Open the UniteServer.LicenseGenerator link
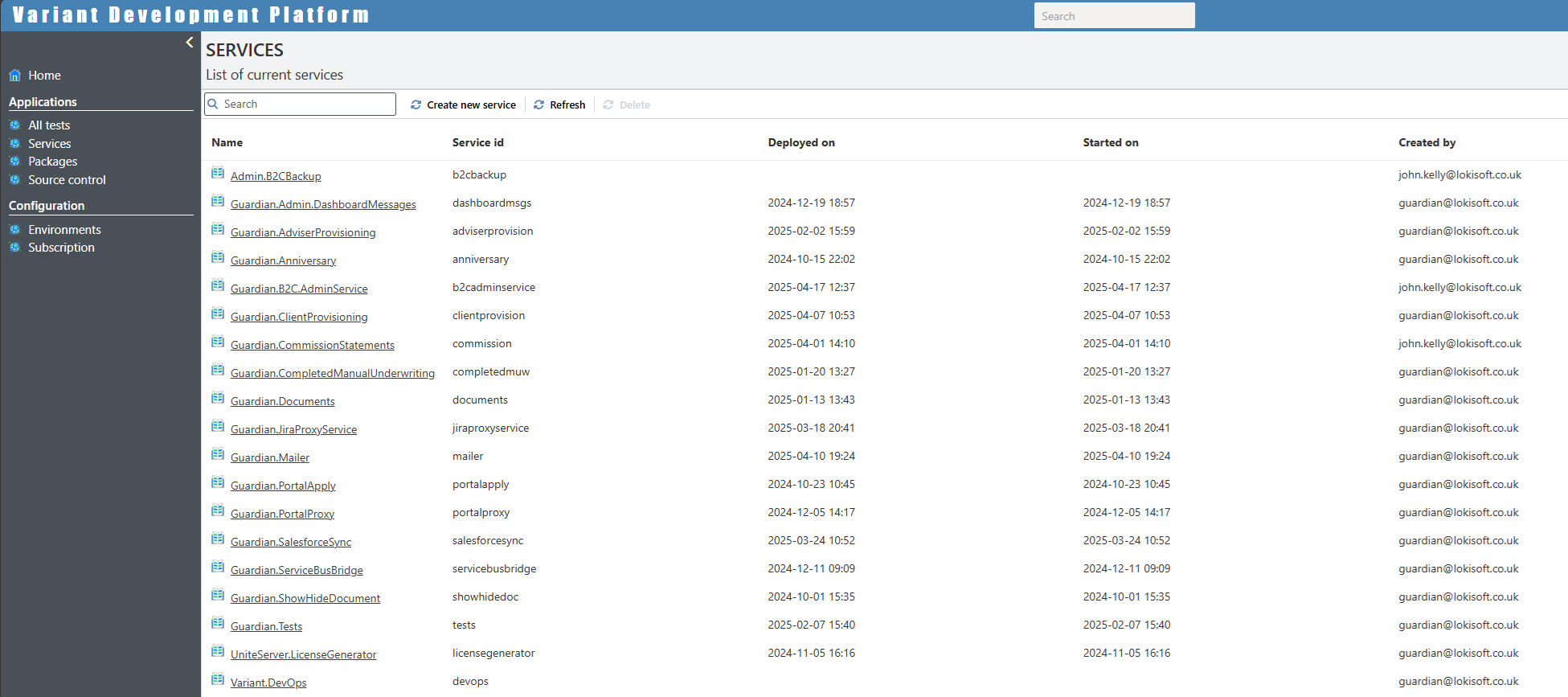Image resolution: width=1568 pixels, height=697 pixels. click(x=303, y=654)
